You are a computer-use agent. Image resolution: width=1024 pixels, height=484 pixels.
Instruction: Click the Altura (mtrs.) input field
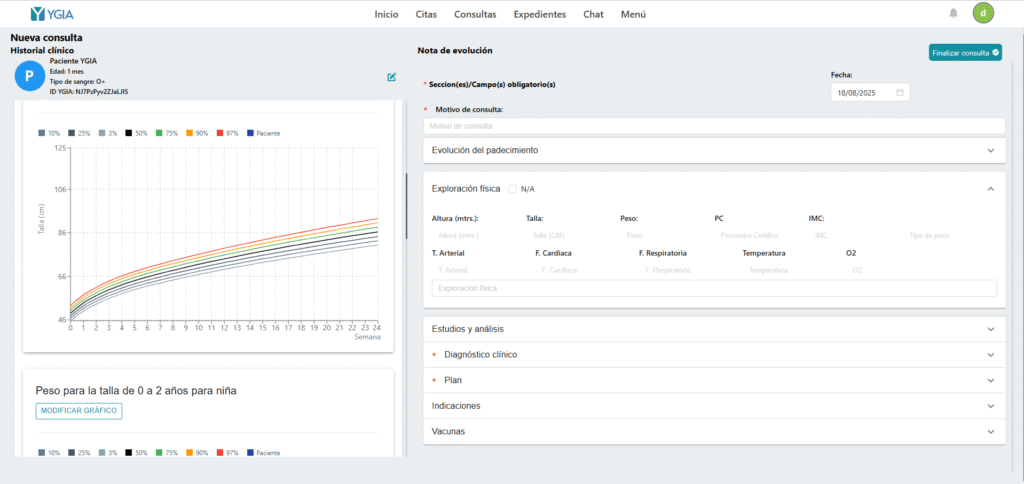coord(475,236)
